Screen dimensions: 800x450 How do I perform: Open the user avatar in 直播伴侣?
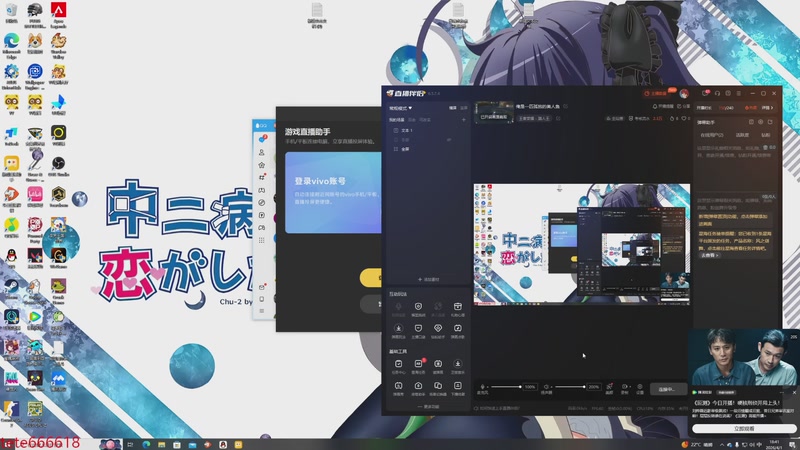[x=684, y=94]
